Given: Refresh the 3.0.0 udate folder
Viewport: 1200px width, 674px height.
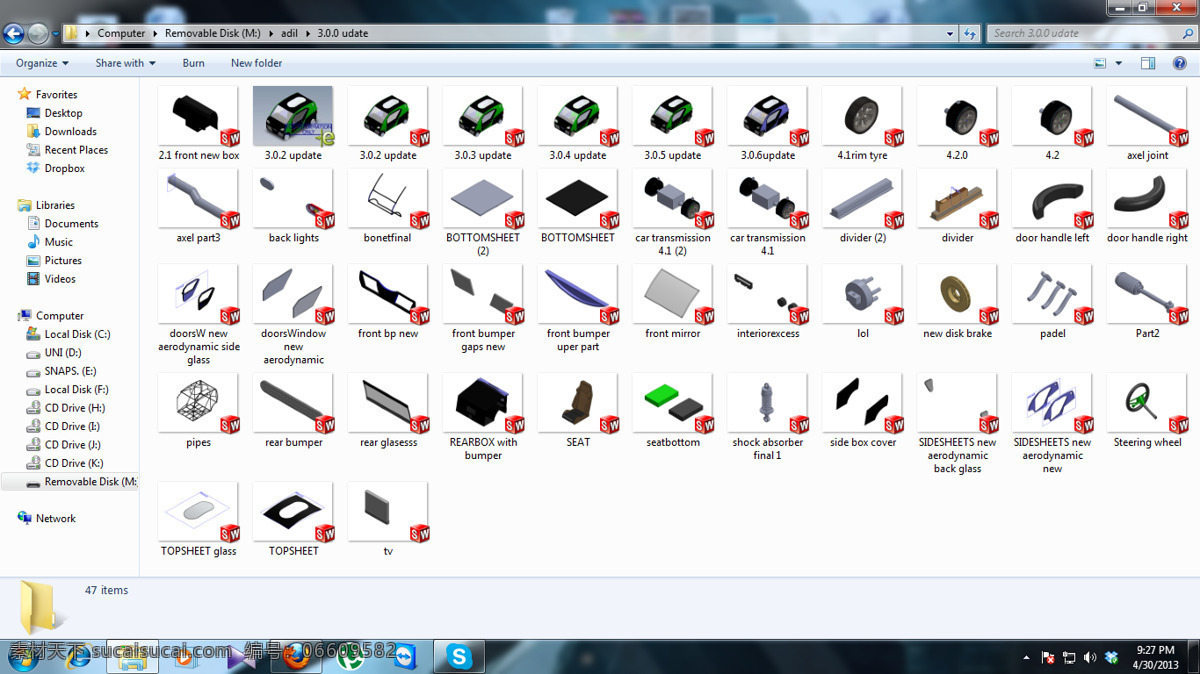Looking at the screenshot, I should [969, 33].
